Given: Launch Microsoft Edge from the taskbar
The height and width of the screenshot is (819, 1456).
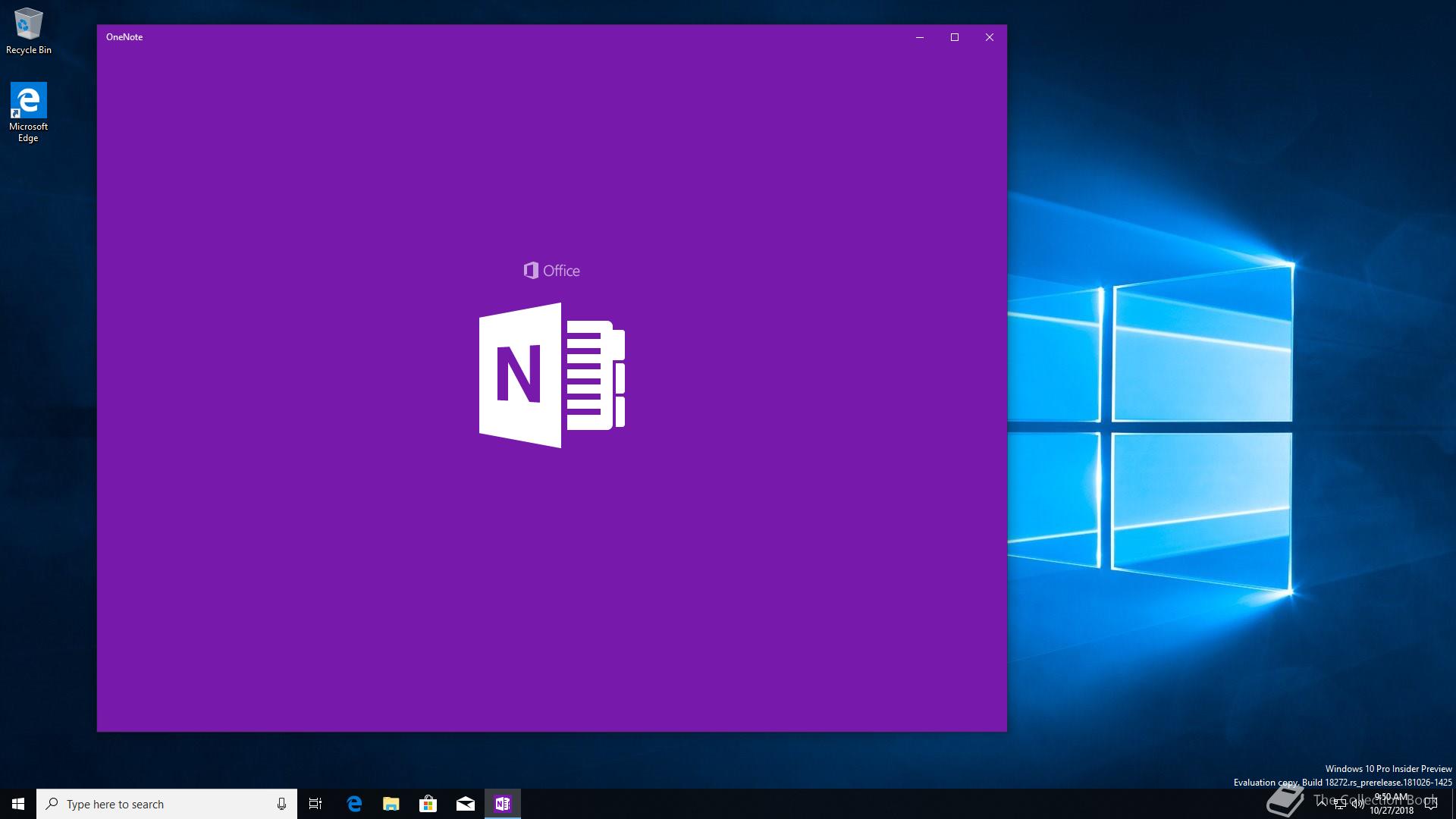Looking at the screenshot, I should click(354, 804).
